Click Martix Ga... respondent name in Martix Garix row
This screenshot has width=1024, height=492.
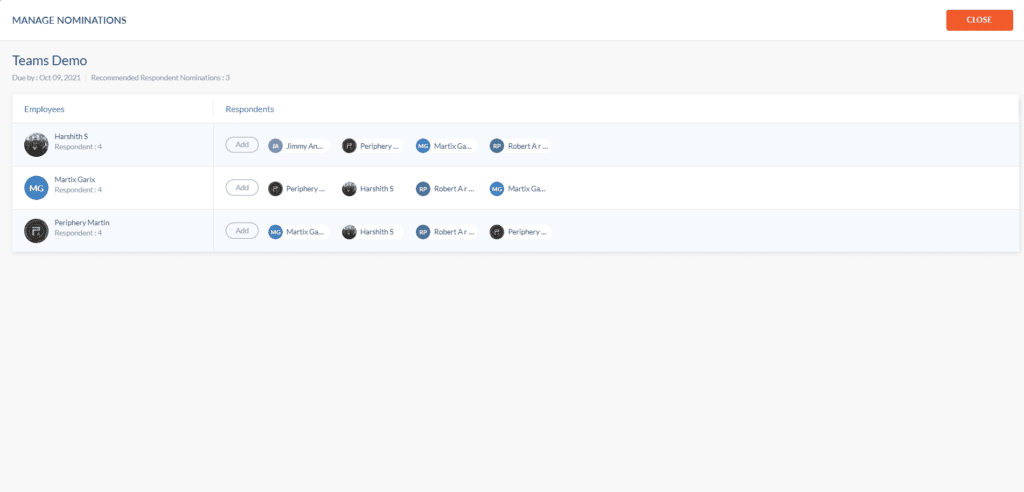point(527,189)
